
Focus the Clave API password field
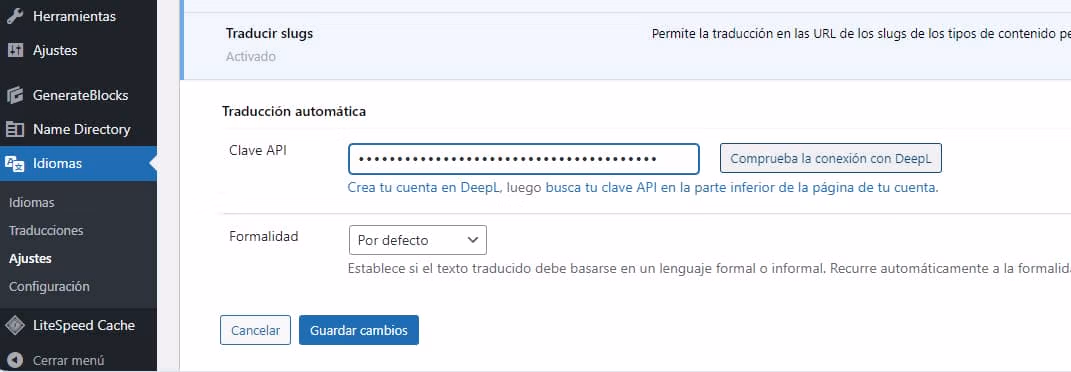click(x=524, y=159)
